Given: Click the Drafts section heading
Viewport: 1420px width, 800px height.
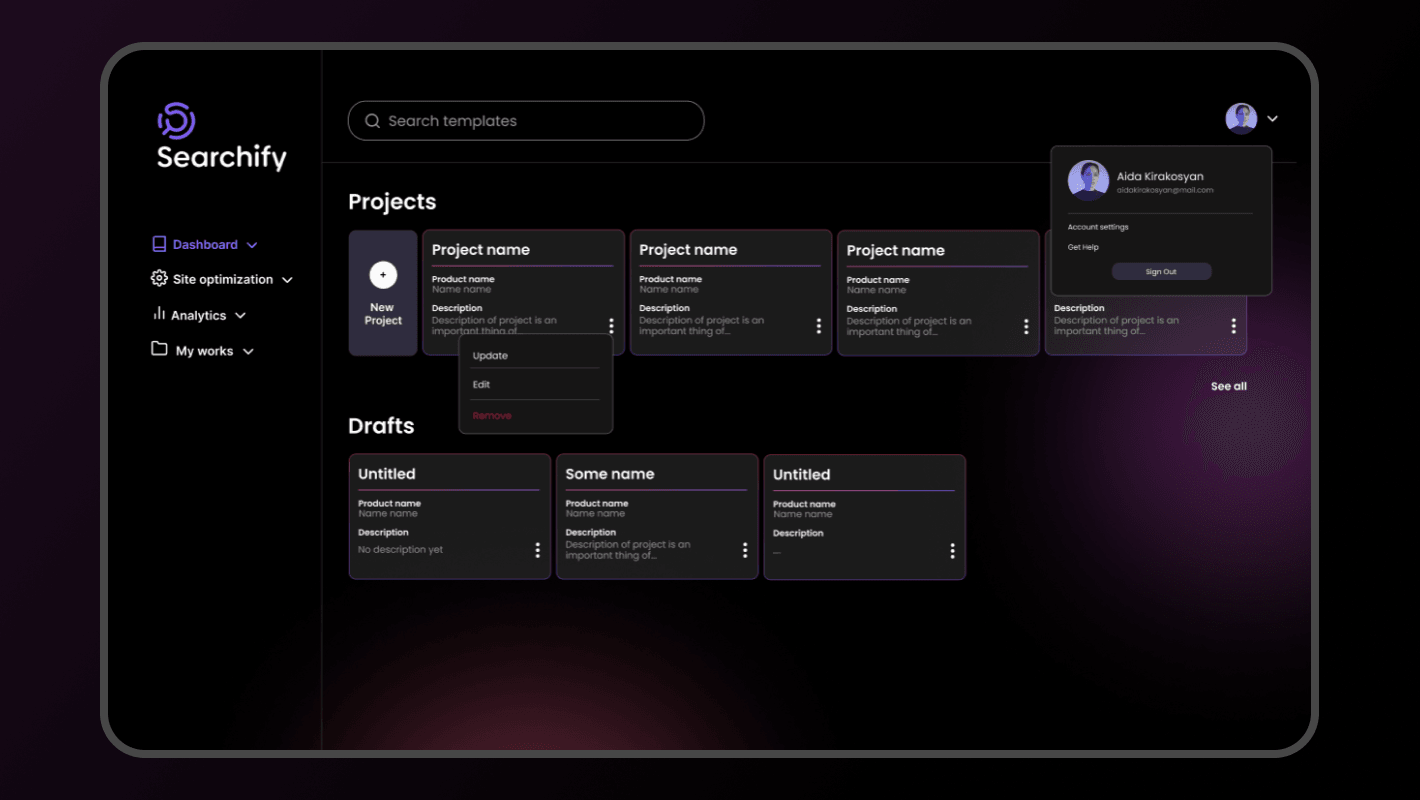Looking at the screenshot, I should click(381, 426).
